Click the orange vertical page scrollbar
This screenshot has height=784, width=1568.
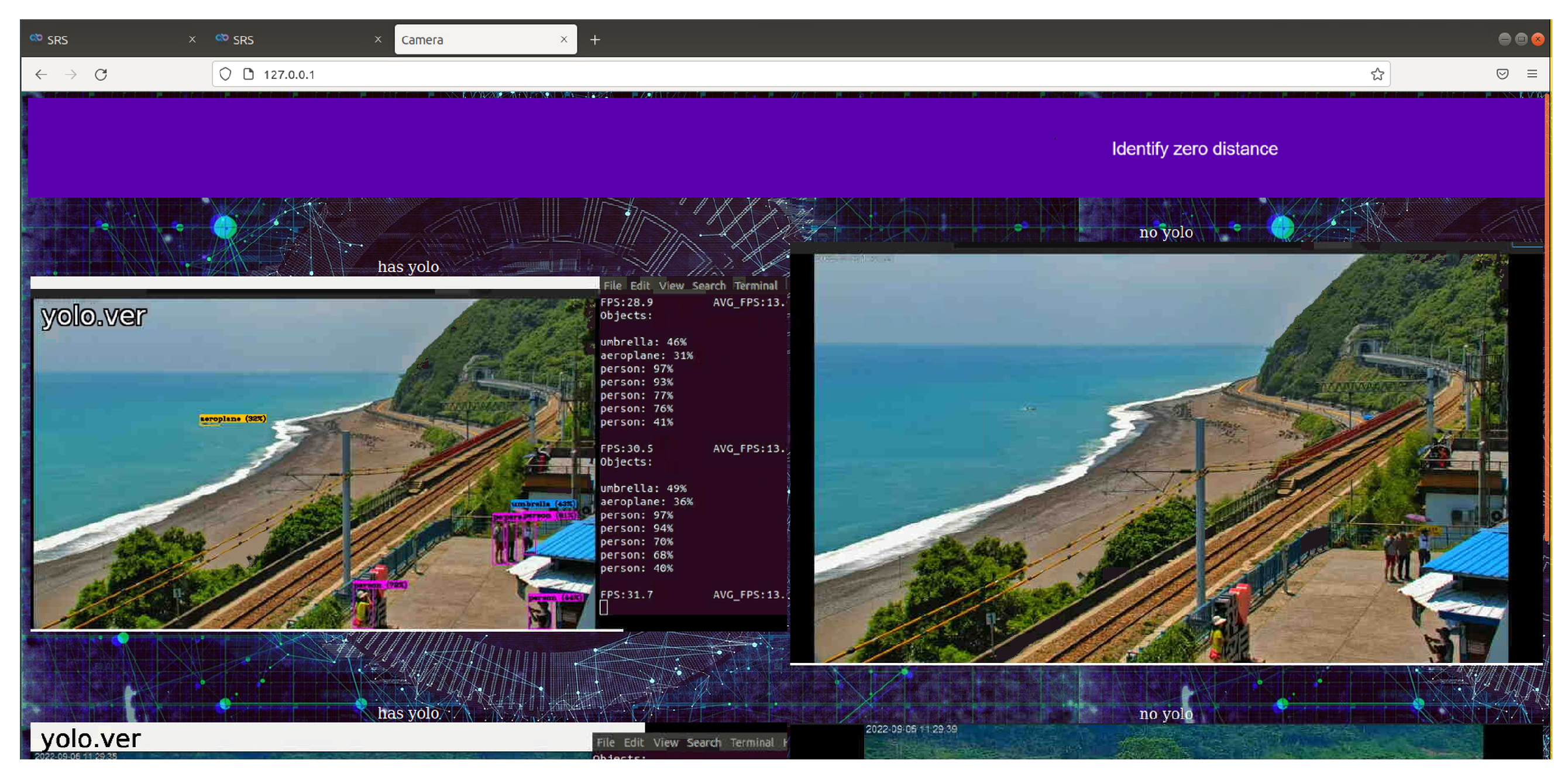coord(1546,317)
